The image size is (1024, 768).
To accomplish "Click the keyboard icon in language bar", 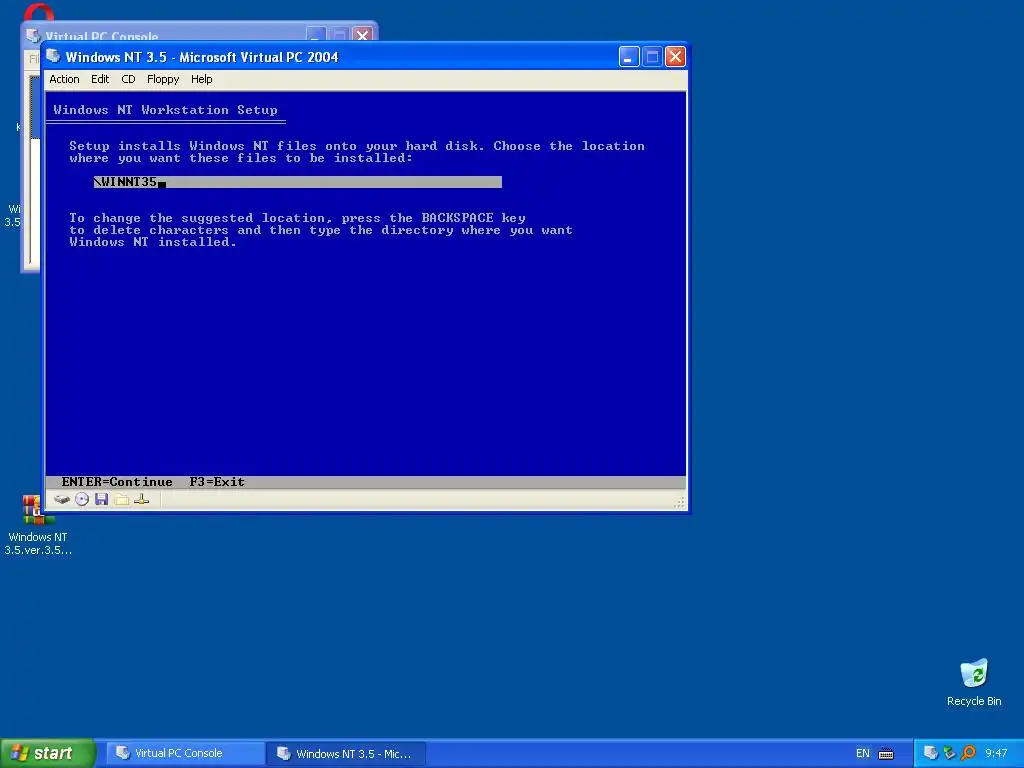I will pyautogui.click(x=886, y=754).
